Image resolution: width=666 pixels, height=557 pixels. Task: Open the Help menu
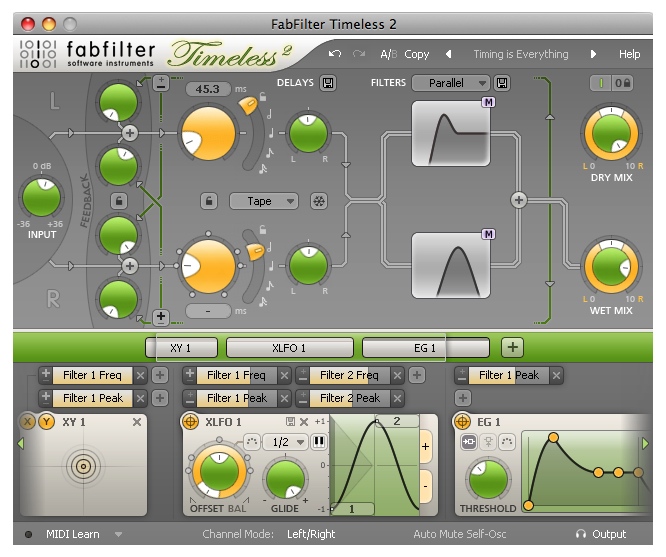[629, 54]
